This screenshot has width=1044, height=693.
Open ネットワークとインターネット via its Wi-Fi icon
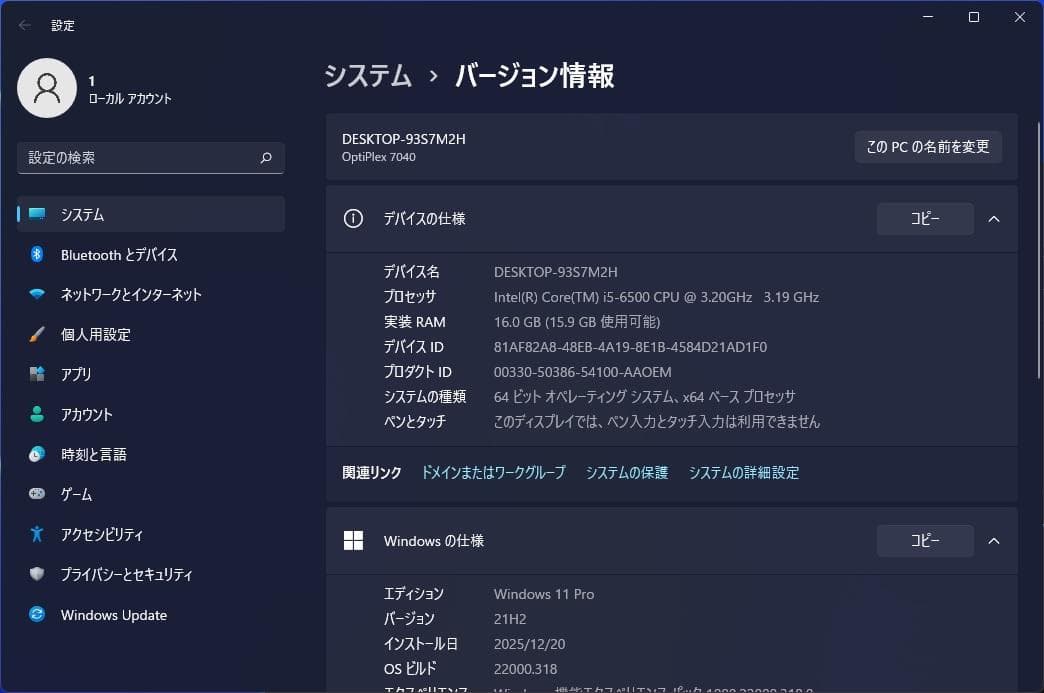(37, 295)
